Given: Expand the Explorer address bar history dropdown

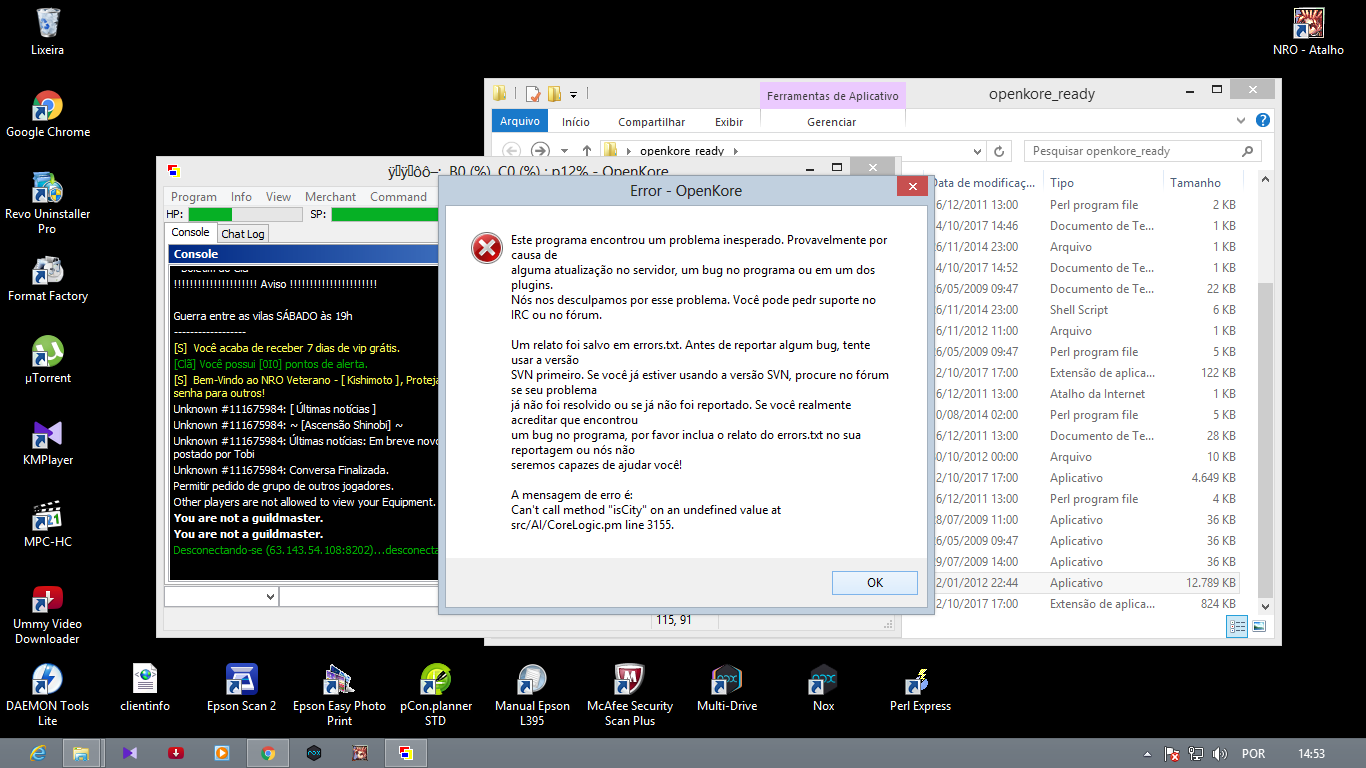Looking at the screenshot, I should click(978, 151).
